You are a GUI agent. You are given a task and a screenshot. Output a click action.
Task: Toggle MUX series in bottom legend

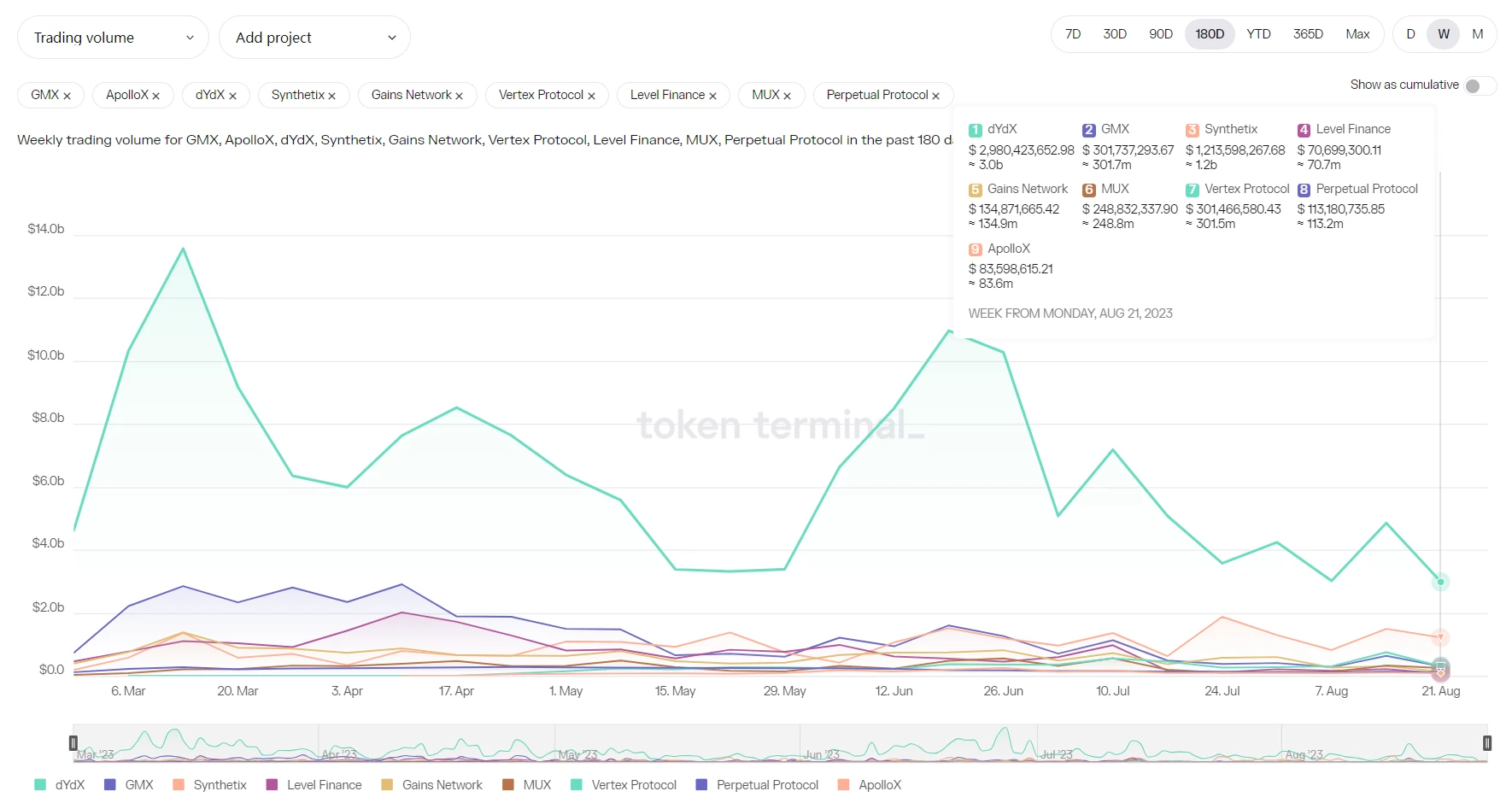tap(527, 785)
